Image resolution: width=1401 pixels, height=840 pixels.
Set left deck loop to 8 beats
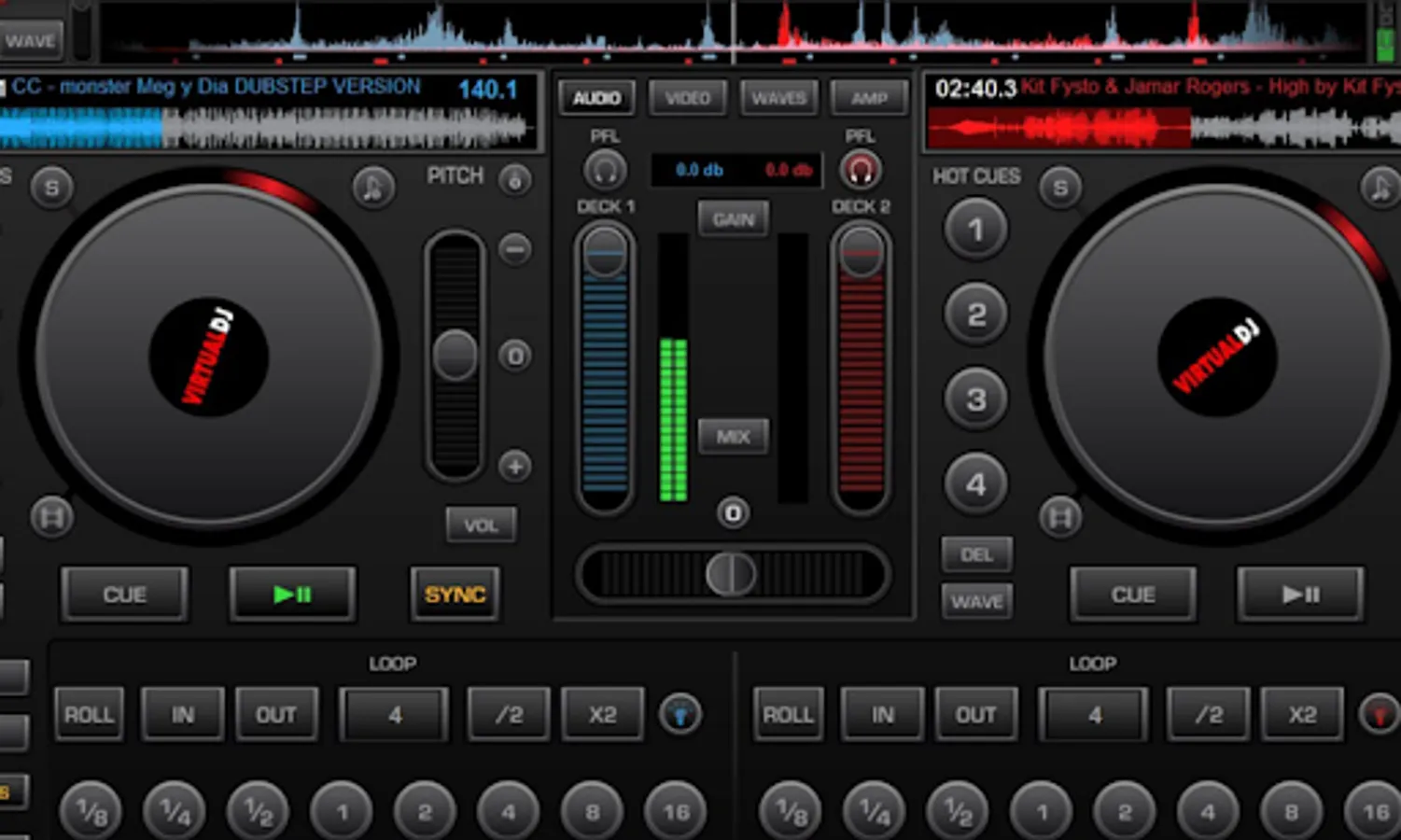click(x=592, y=812)
